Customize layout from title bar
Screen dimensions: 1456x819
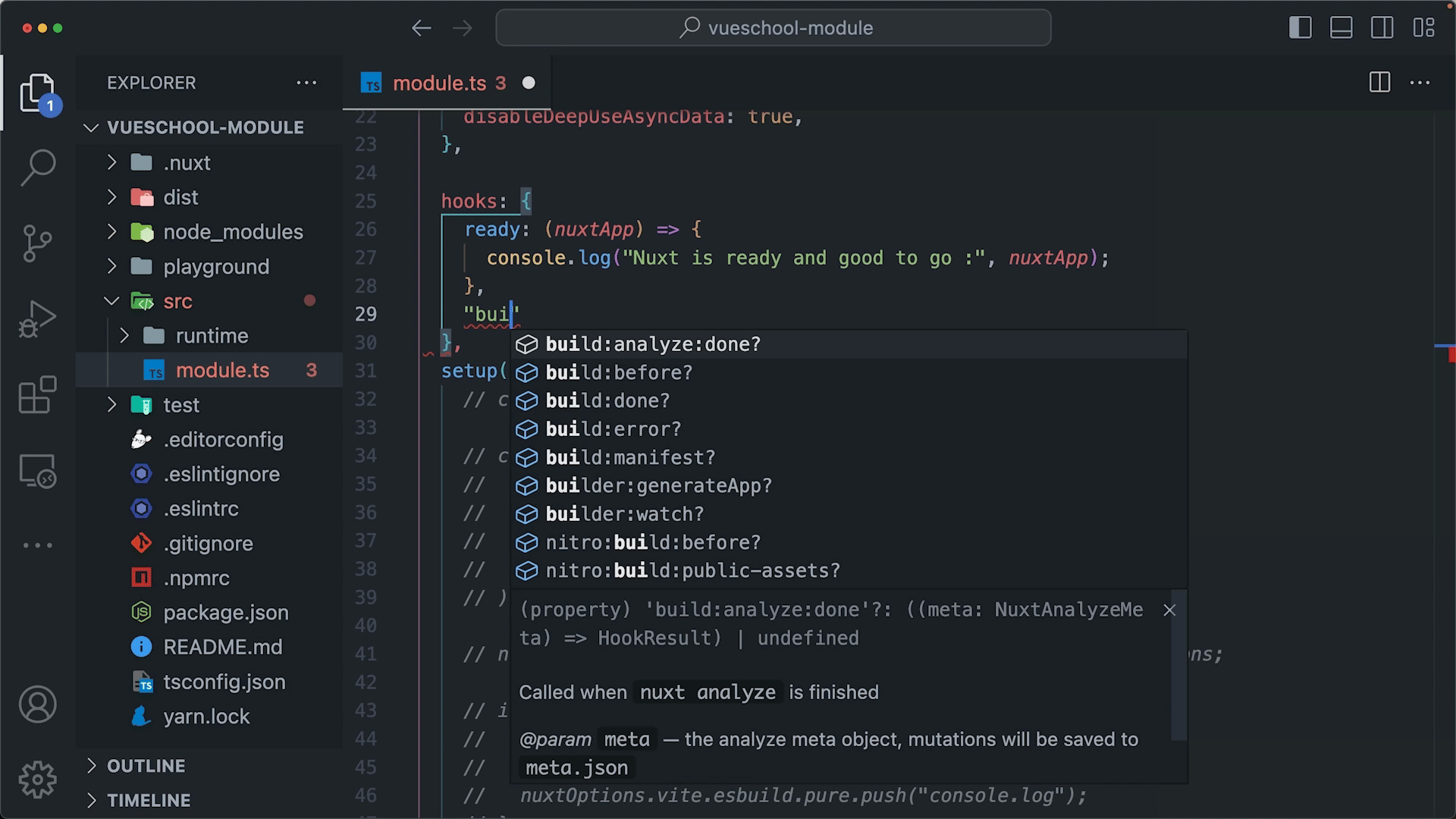click(1423, 28)
